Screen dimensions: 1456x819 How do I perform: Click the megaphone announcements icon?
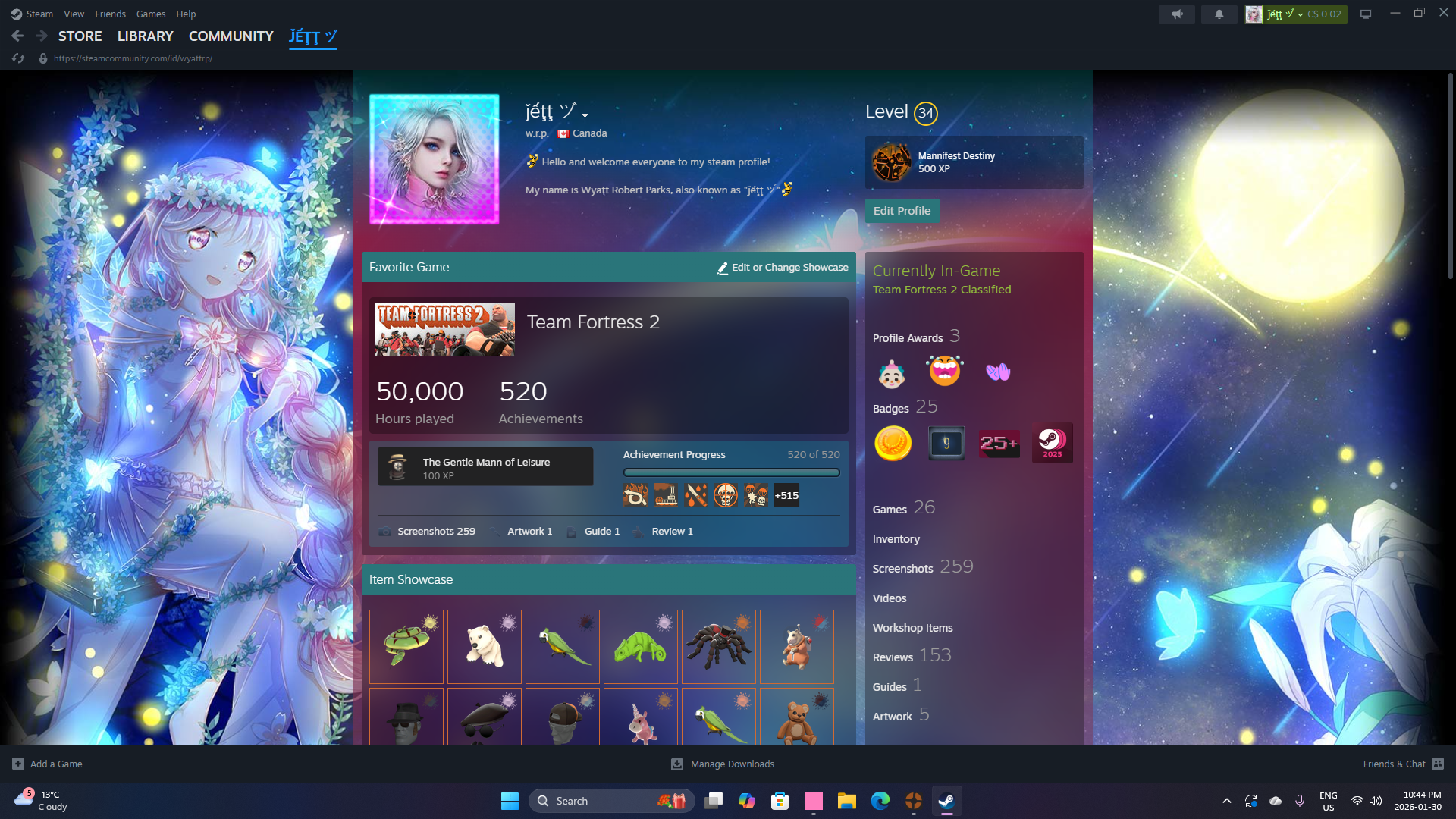pyautogui.click(x=1176, y=14)
